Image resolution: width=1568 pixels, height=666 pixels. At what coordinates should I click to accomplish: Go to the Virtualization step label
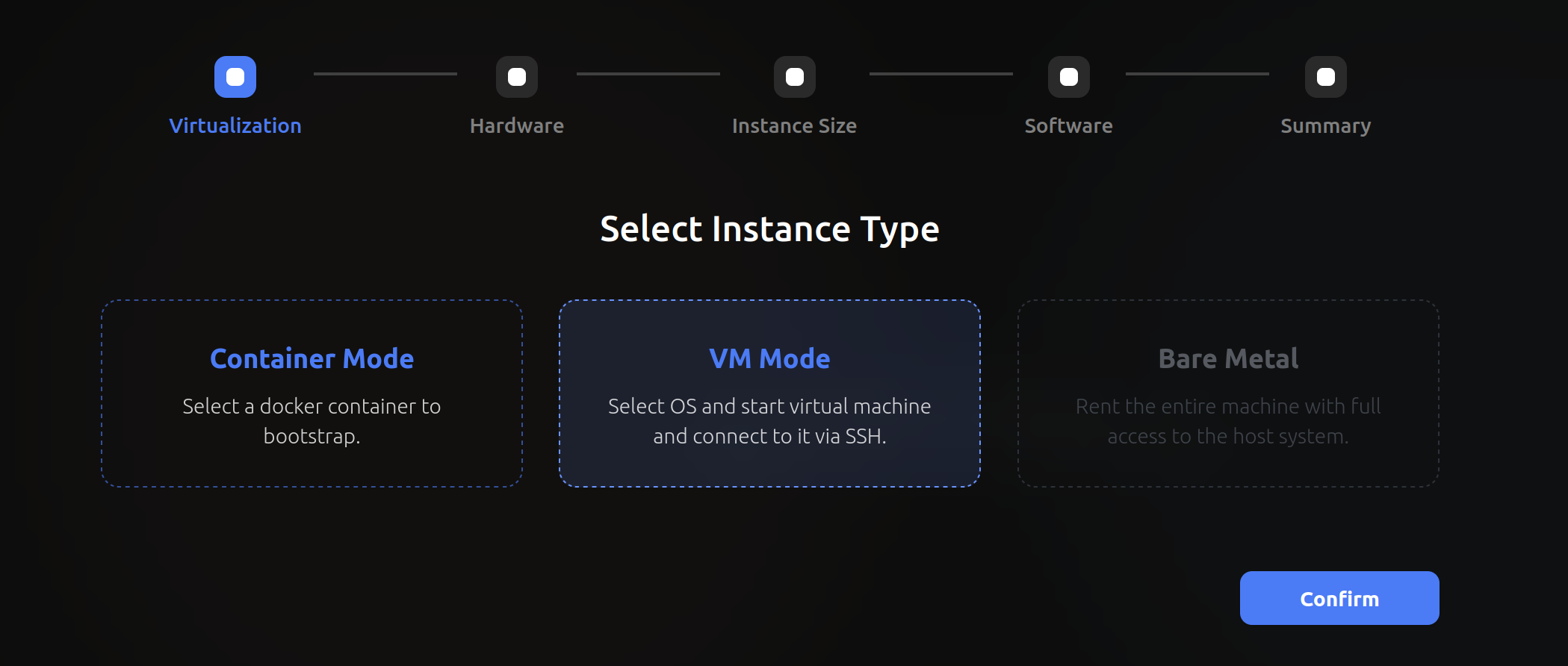click(235, 125)
